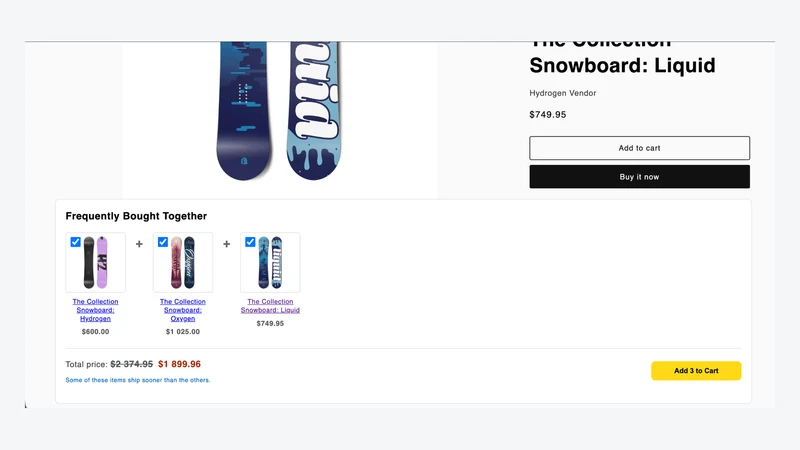The width and height of the screenshot is (800, 450).
Task: Click the white Add to cart button
Action: coord(639,148)
